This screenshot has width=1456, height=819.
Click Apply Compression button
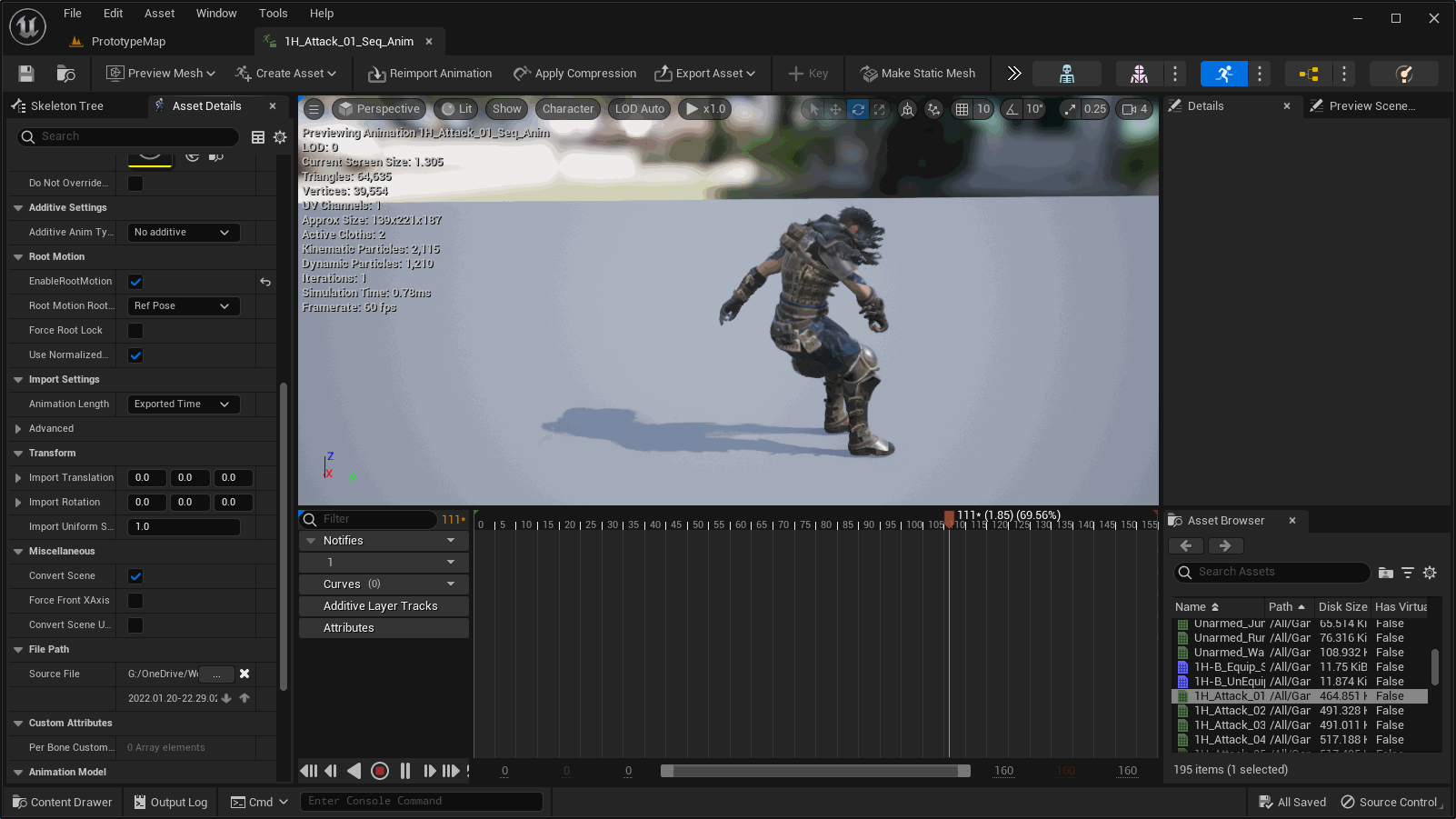tap(574, 74)
